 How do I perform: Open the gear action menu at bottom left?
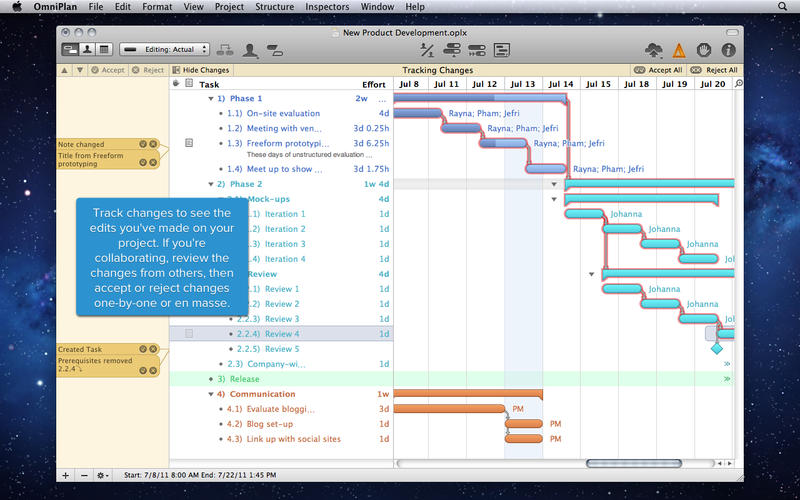point(103,475)
